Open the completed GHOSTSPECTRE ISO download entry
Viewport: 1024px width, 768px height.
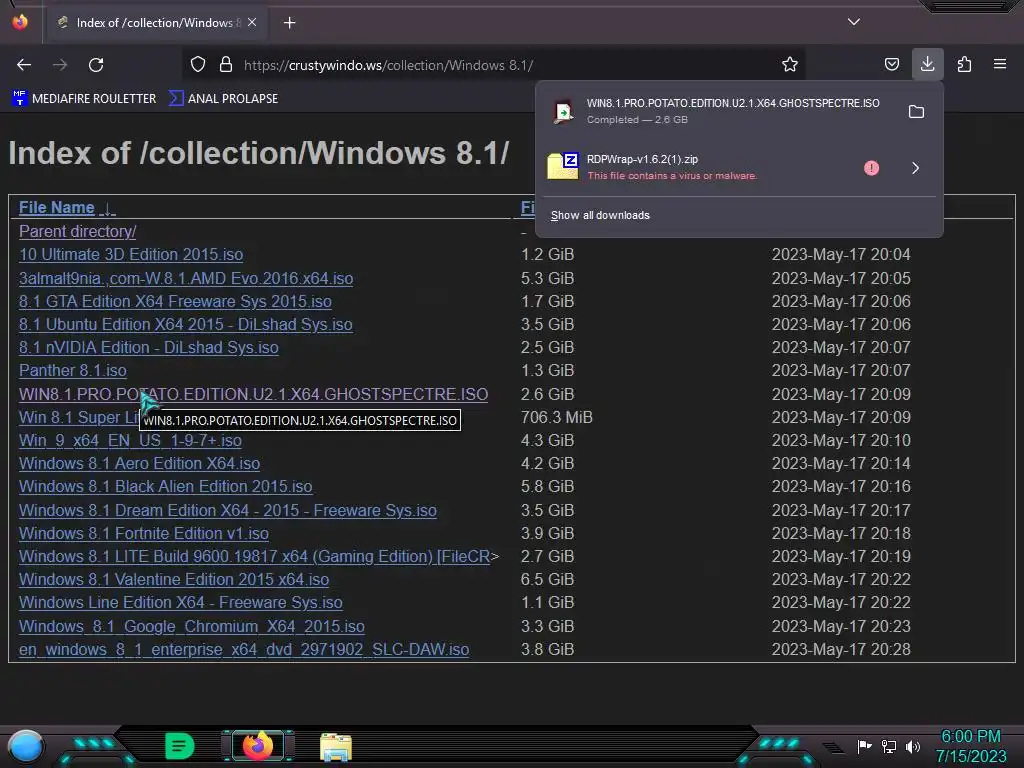tap(718, 112)
